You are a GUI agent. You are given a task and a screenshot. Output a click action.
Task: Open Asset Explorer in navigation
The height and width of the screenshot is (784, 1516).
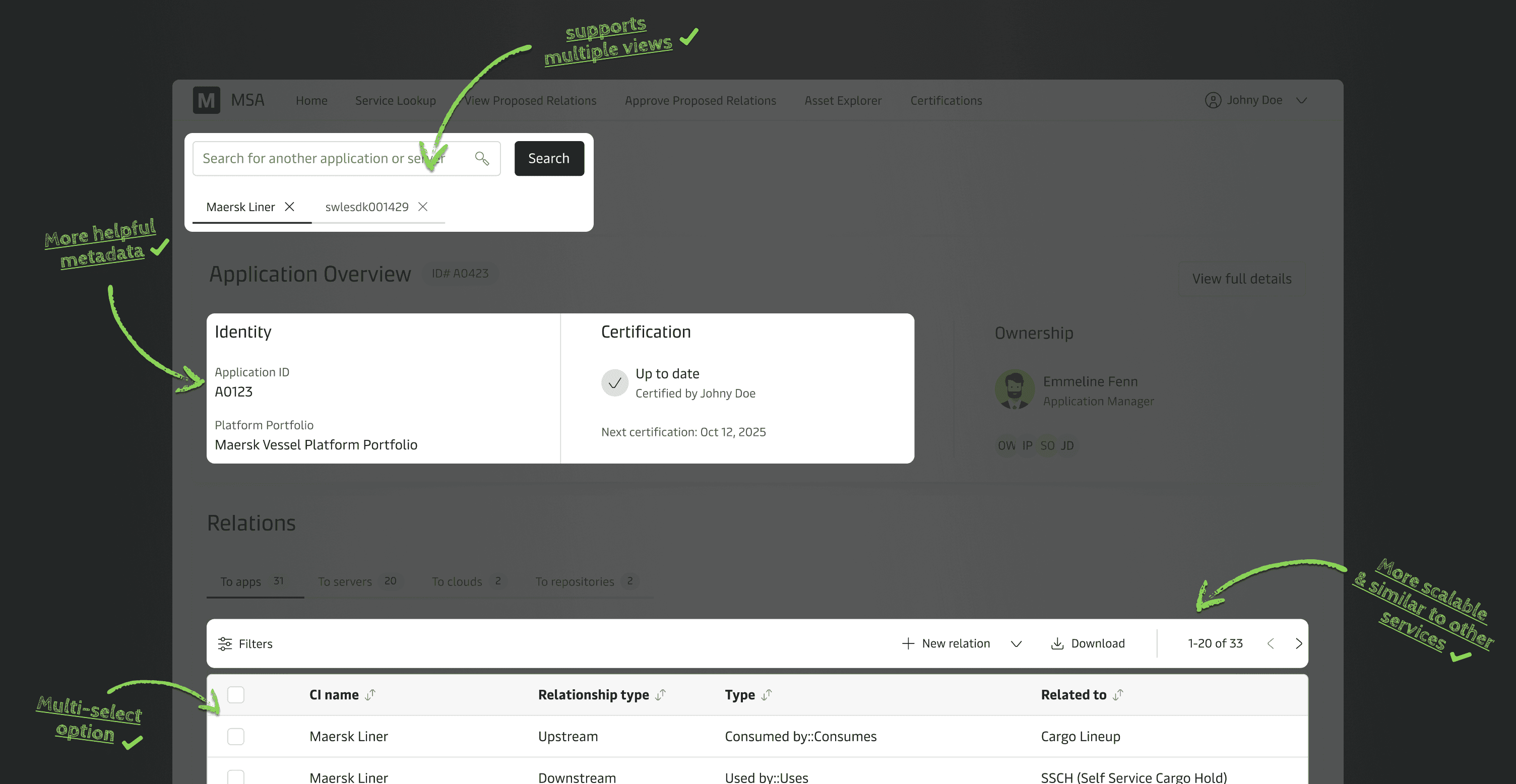pyautogui.click(x=843, y=101)
